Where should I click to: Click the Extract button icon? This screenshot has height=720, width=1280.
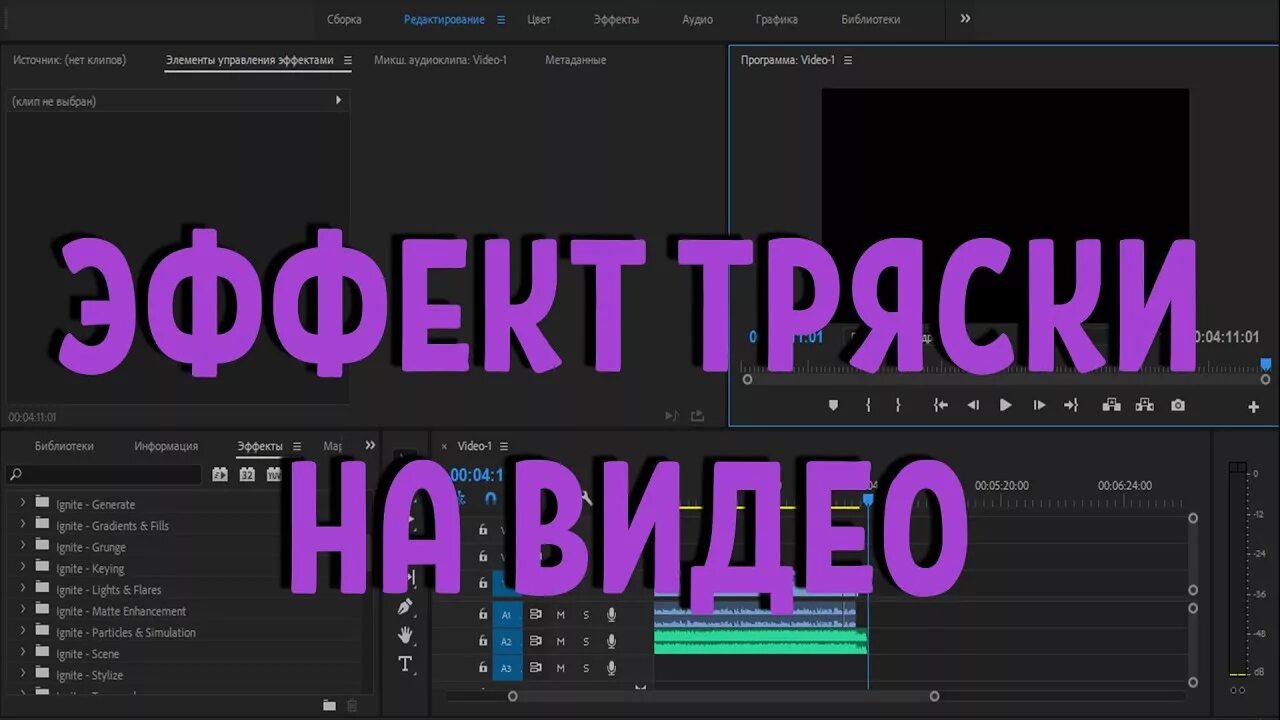pyautogui.click(x=1145, y=405)
